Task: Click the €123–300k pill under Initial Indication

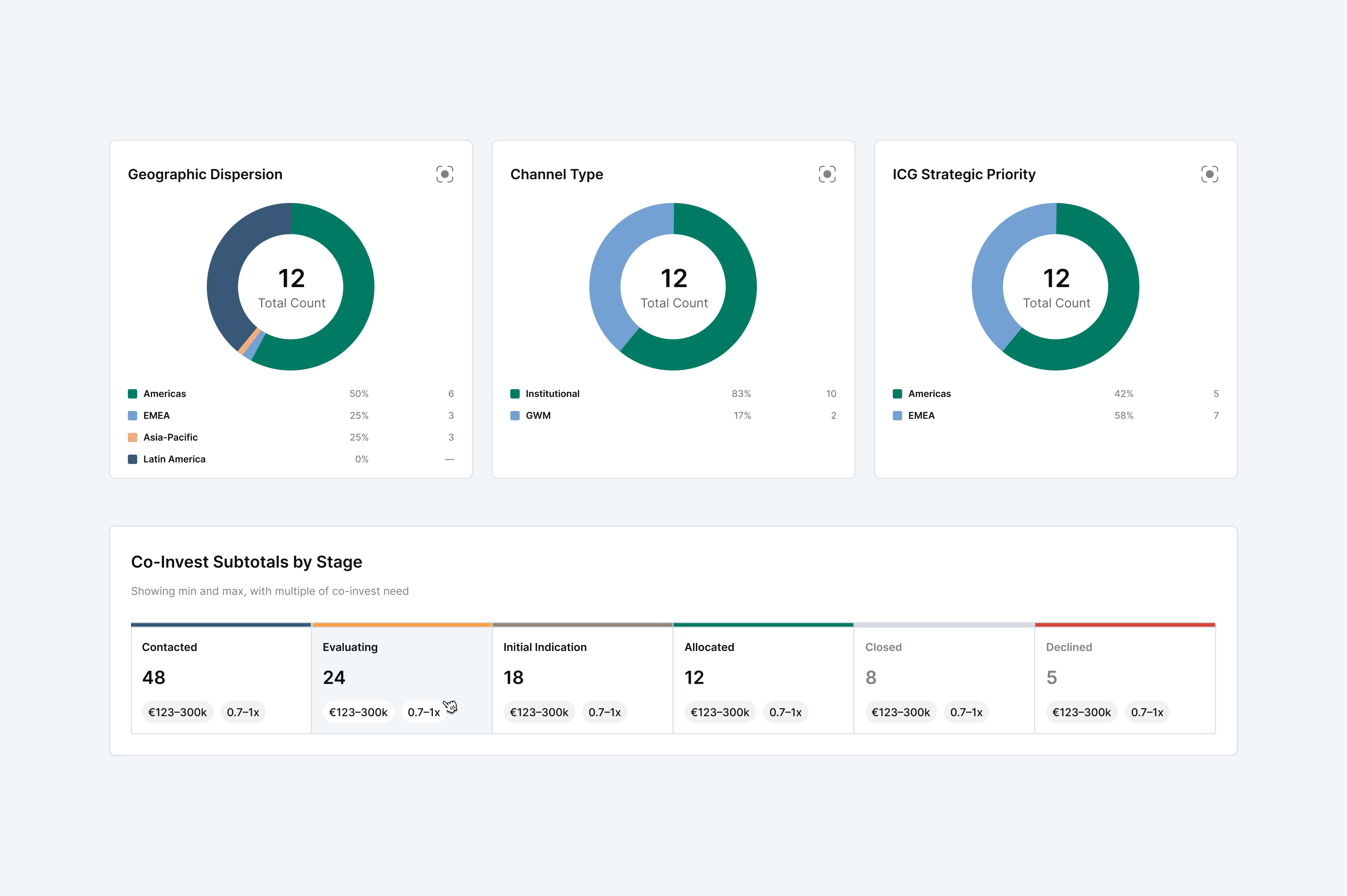Action: point(539,712)
